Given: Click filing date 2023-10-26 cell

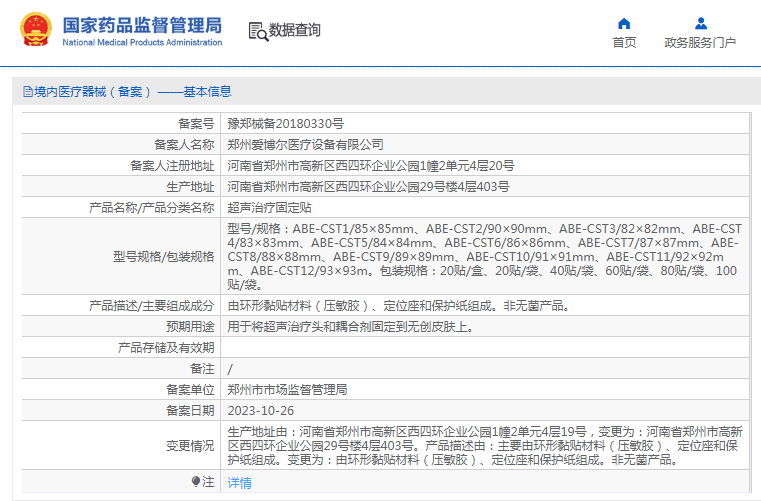Looking at the screenshot, I should tap(485, 411).
